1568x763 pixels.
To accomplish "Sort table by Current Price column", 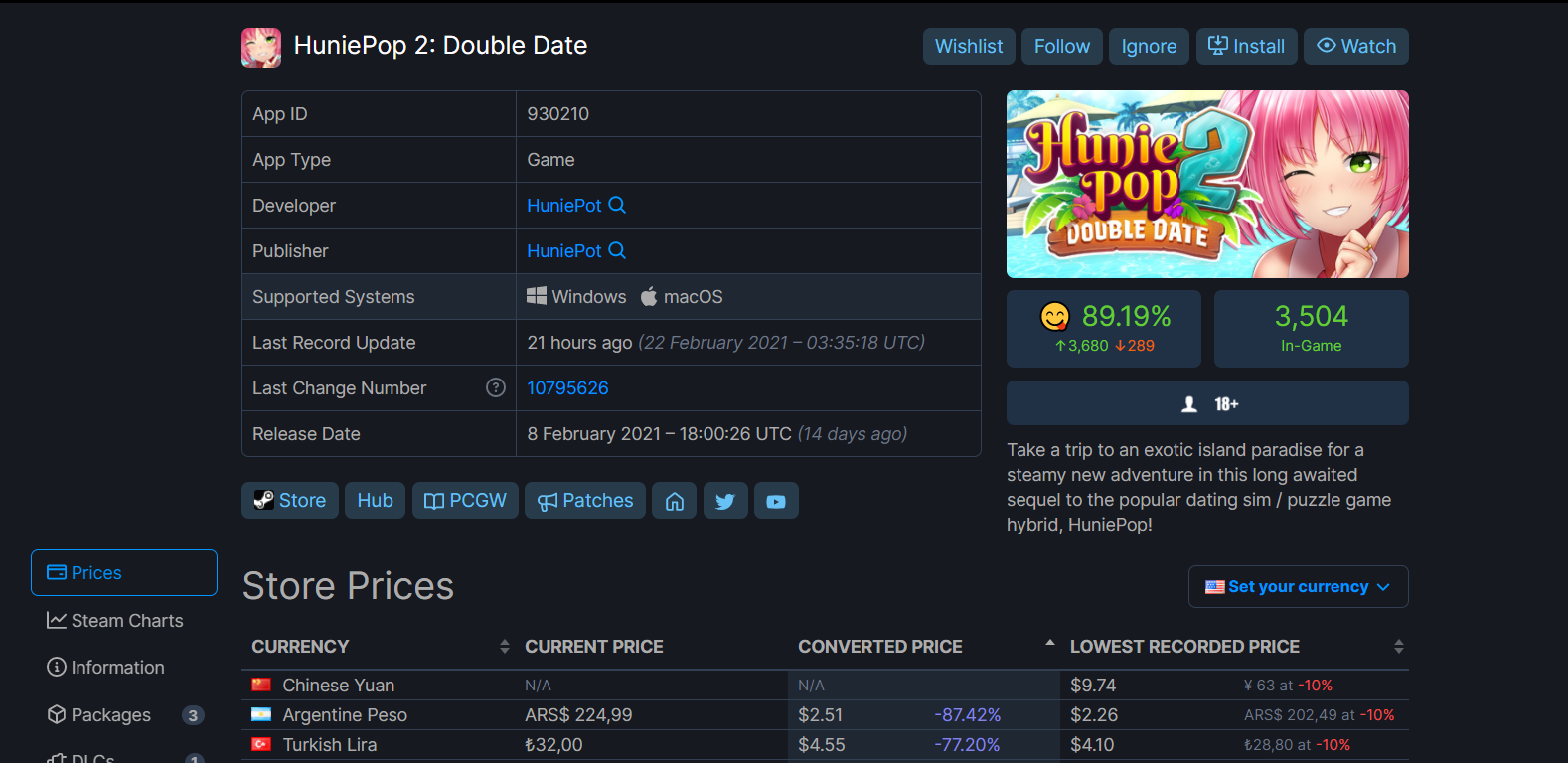I will coord(651,647).
